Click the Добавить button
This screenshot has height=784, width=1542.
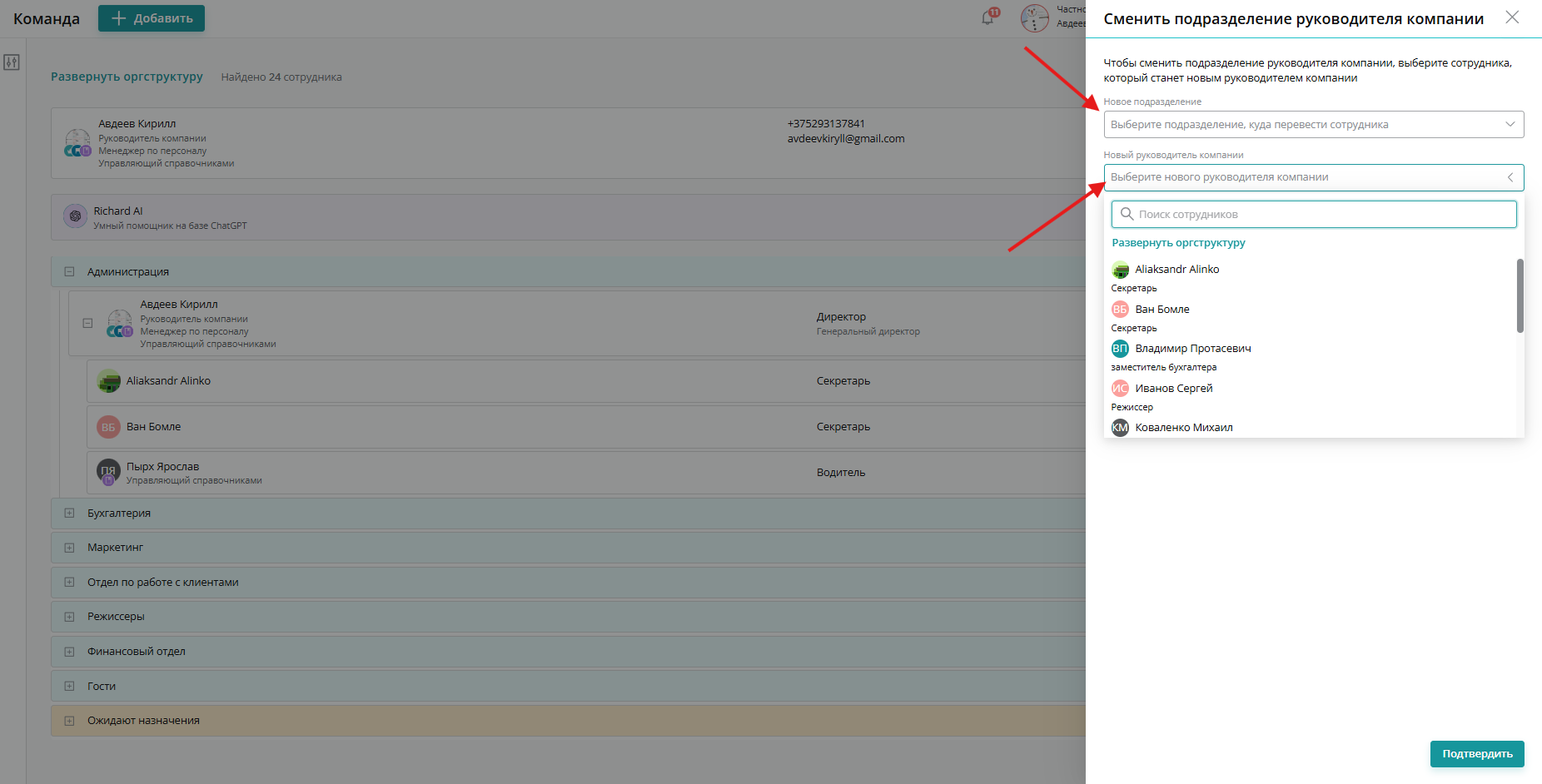tap(152, 18)
